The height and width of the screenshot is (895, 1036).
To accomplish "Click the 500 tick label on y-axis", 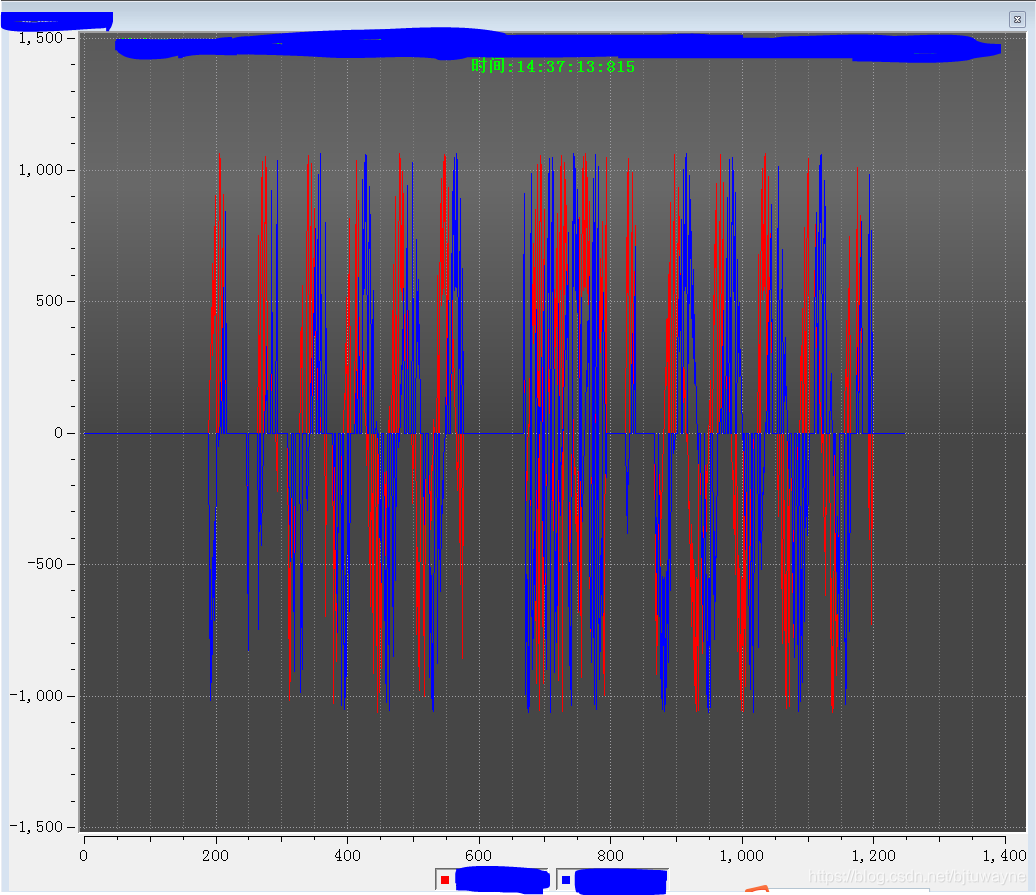I will coord(50,301).
